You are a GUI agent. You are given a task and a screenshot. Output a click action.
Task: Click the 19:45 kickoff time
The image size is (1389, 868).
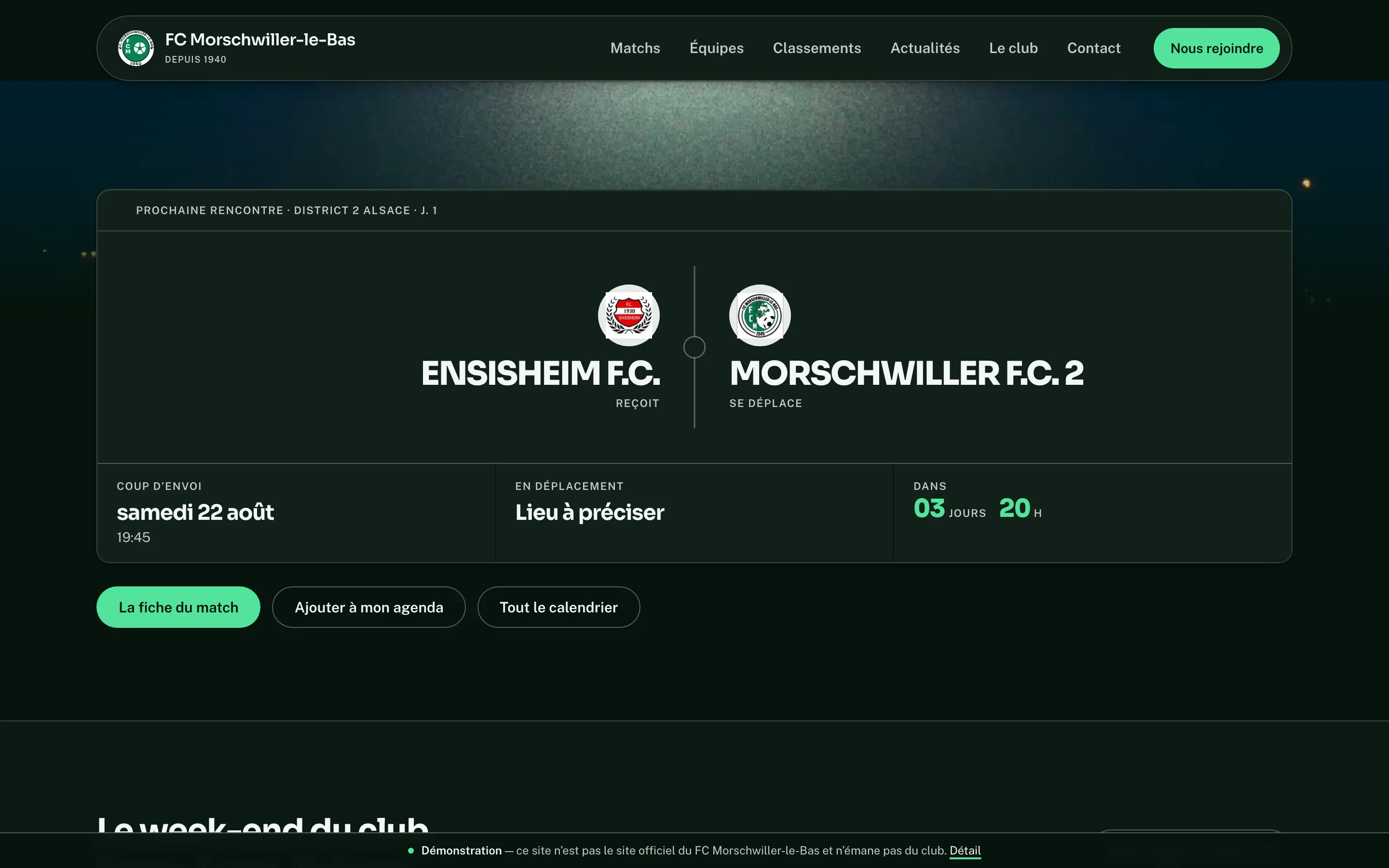click(133, 537)
